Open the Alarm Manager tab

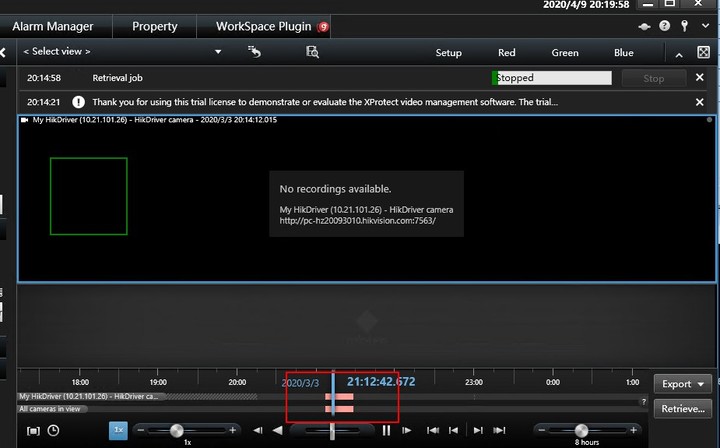pos(53,26)
